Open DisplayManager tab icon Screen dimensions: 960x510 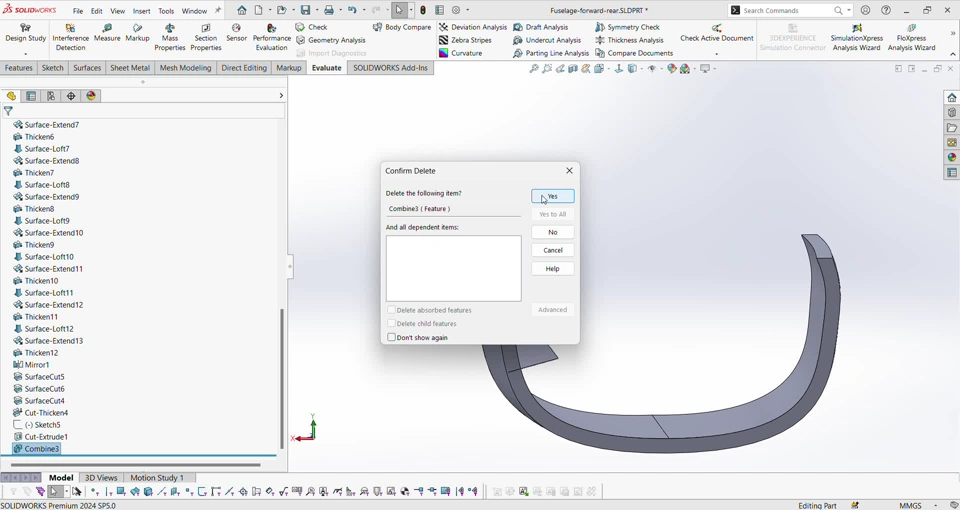[91, 96]
